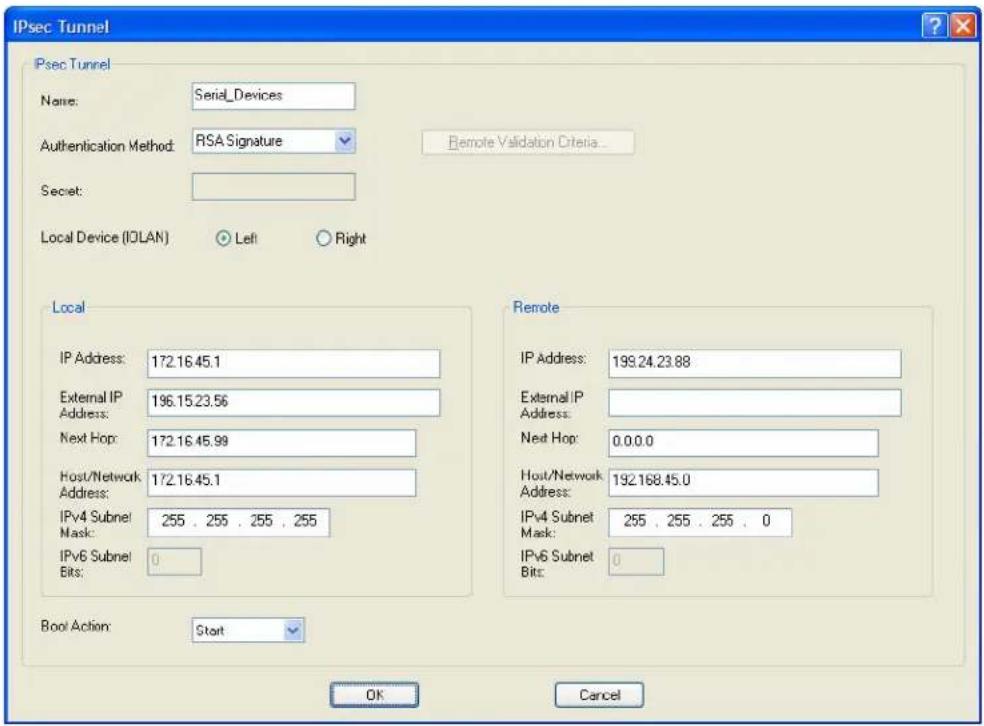Click the empty Remote External IP Address field
Screen dimensions: 984x726
coord(754,403)
